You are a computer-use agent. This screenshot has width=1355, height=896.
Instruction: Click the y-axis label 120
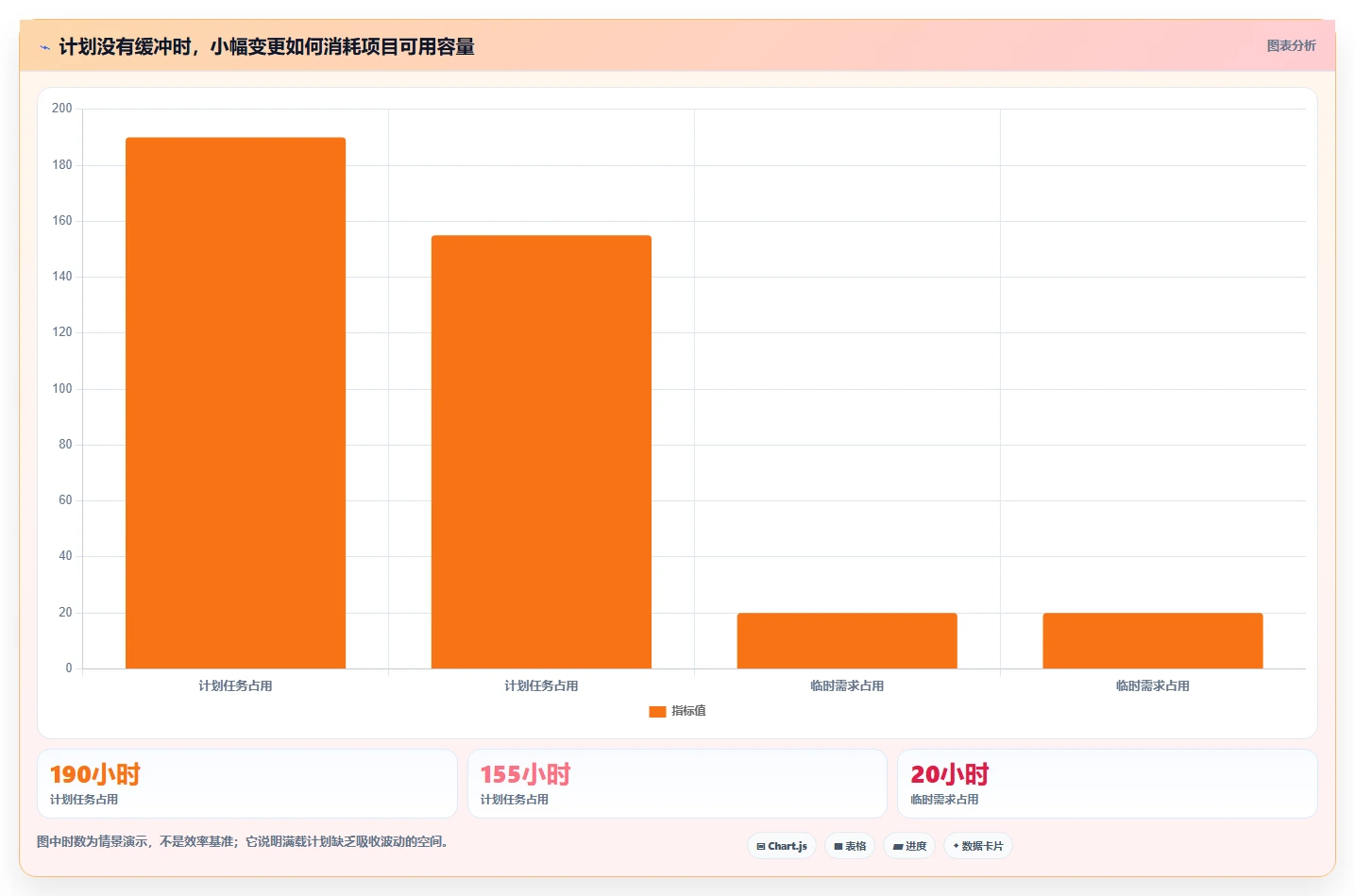click(x=62, y=332)
